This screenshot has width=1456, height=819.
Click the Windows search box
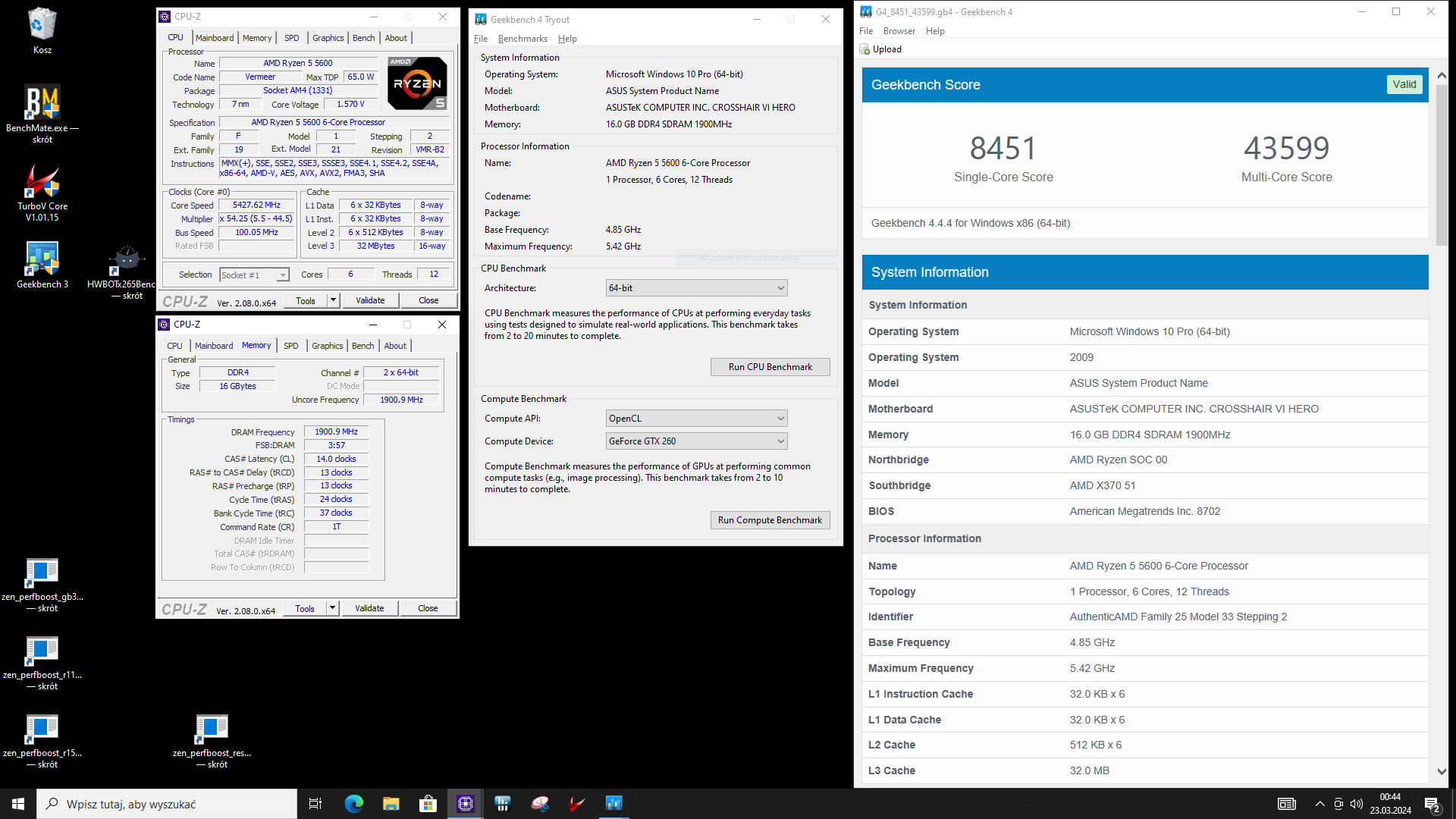point(167,804)
